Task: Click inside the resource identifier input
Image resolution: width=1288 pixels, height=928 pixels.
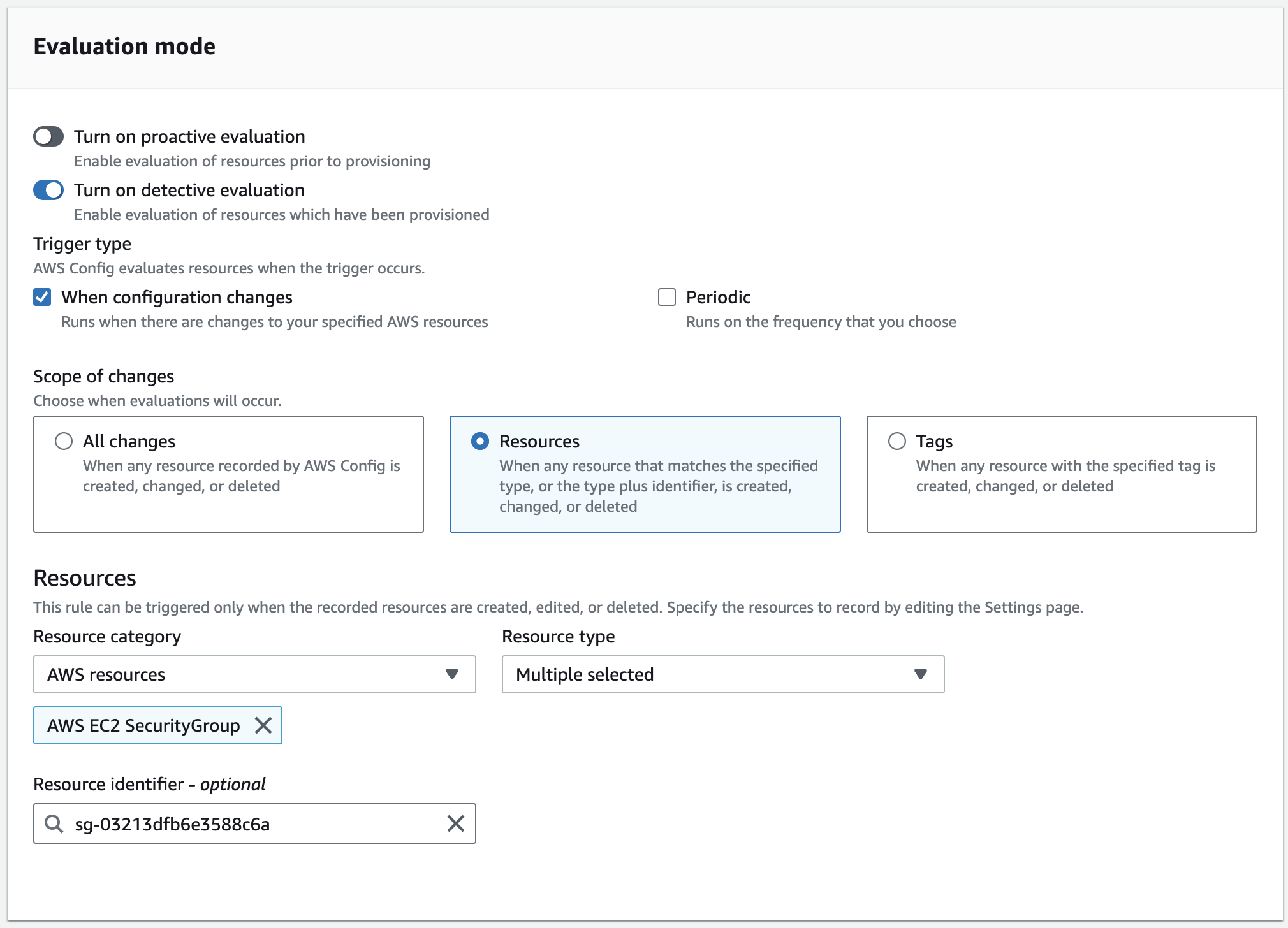Action: (255, 823)
